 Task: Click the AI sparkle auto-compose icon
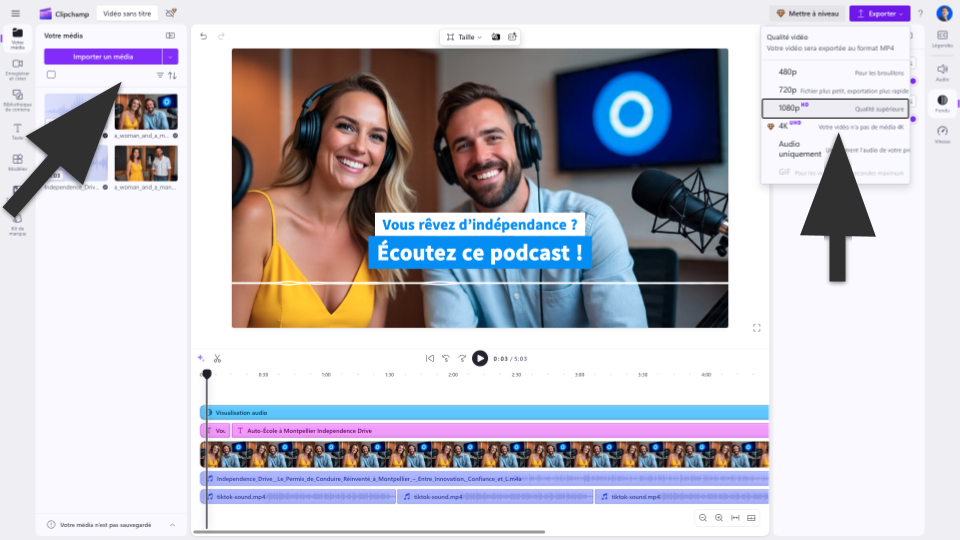(201, 358)
